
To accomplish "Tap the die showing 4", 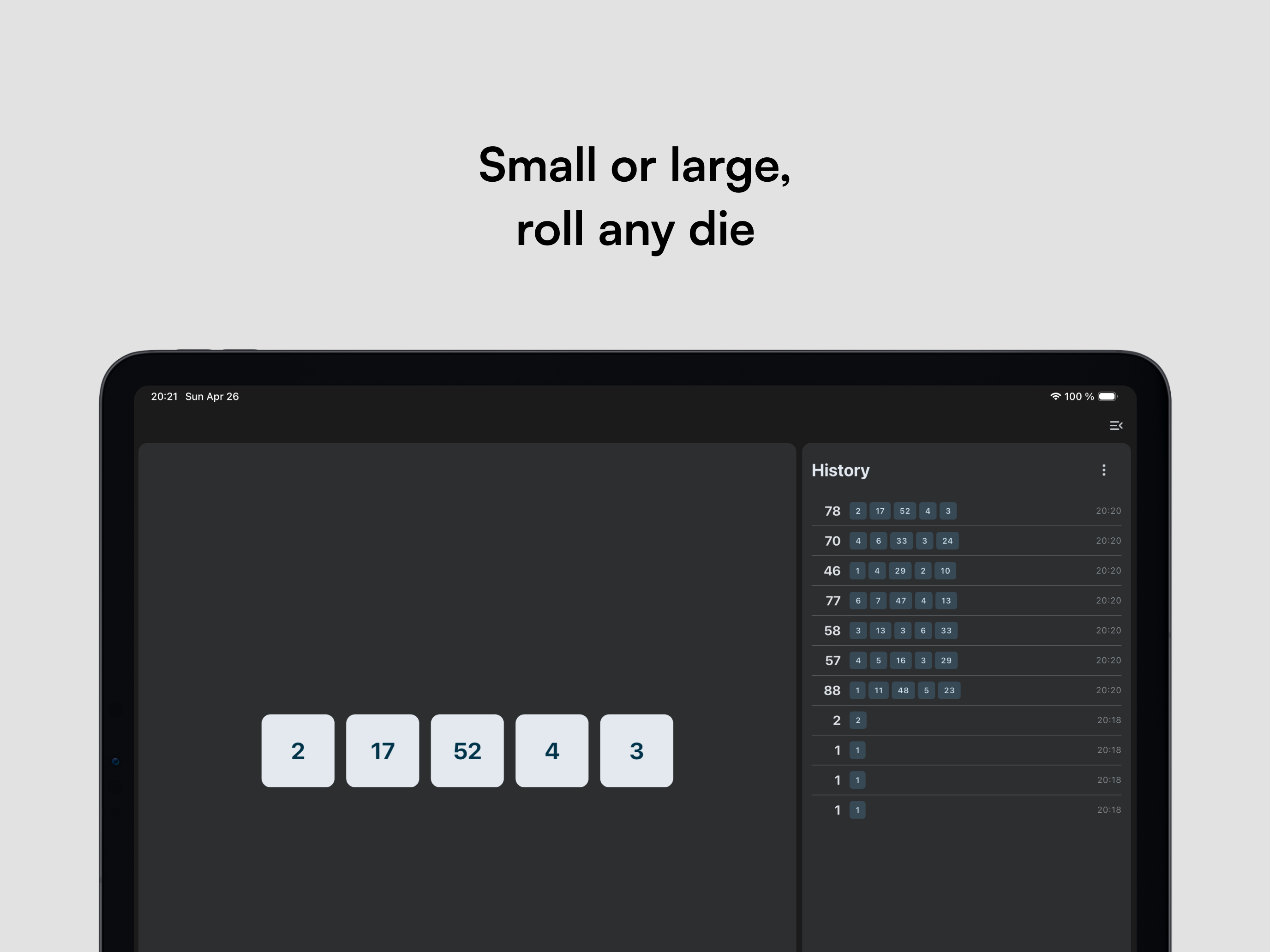I will pyautogui.click(x=552, y=750).
